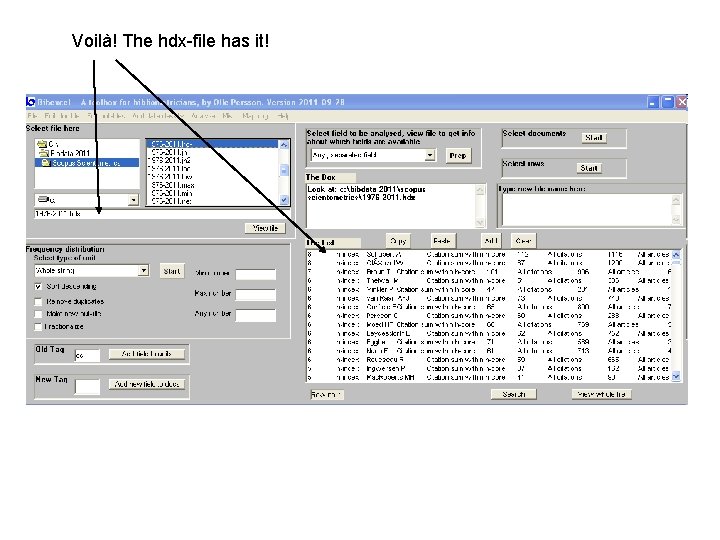Image resolution: width=720 pixels, height=540 pixels.
Task: Click Add new field to docs button
Action: (147, 384)
